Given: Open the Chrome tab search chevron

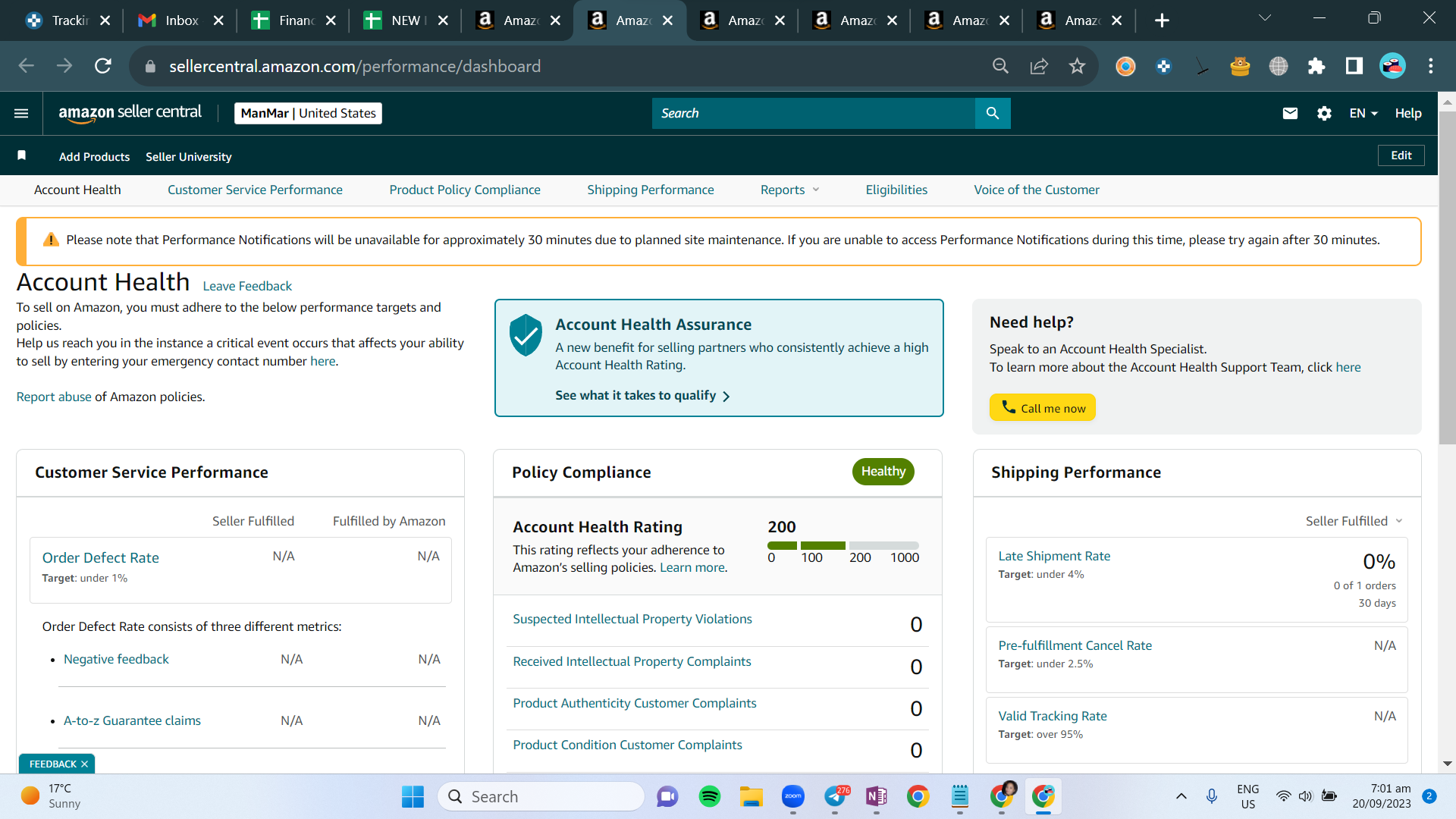Looking at the screenshot, I should [x=1265, y=18].
